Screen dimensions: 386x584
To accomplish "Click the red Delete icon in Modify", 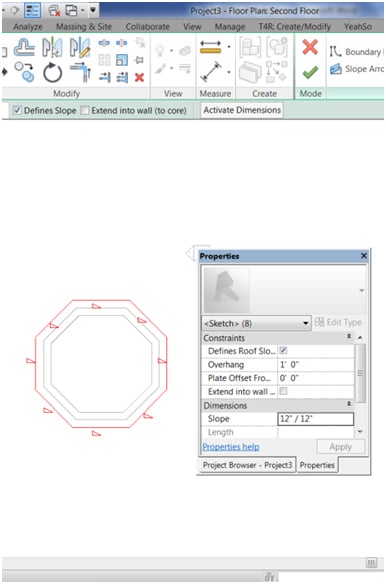I will (x=139, y=77).
